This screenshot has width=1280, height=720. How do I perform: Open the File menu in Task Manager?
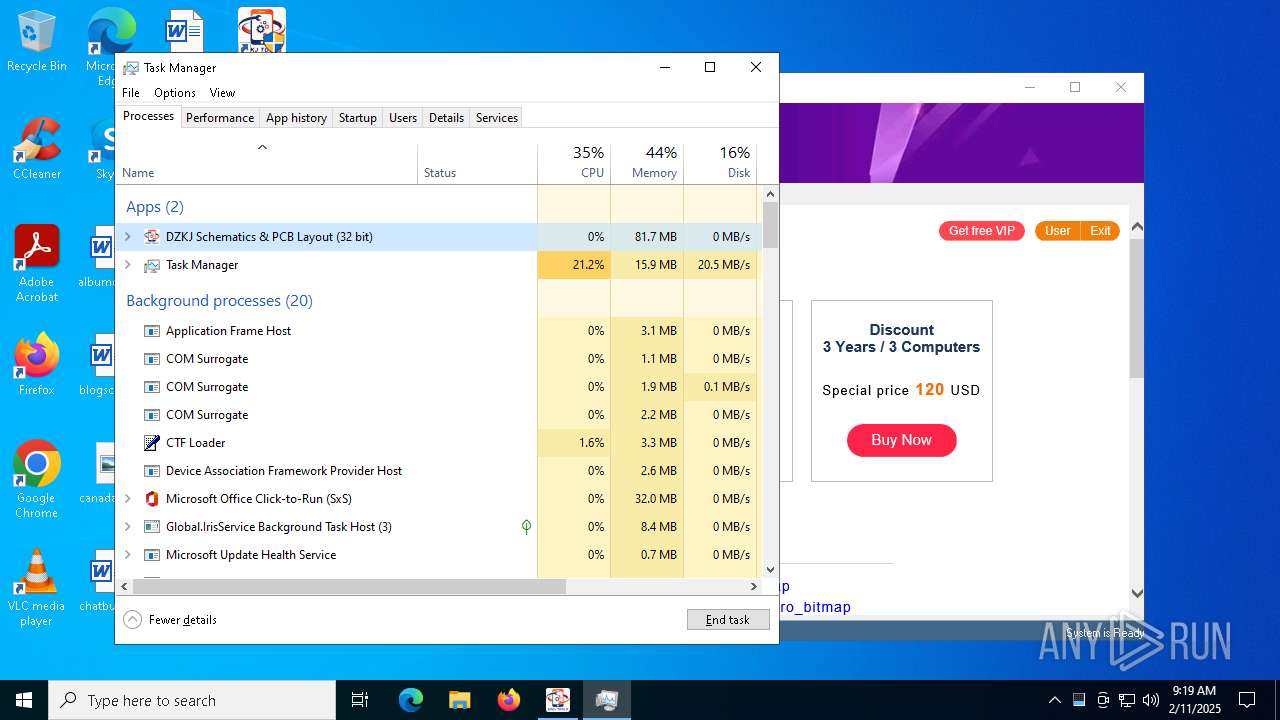click(x=131, y=93)
